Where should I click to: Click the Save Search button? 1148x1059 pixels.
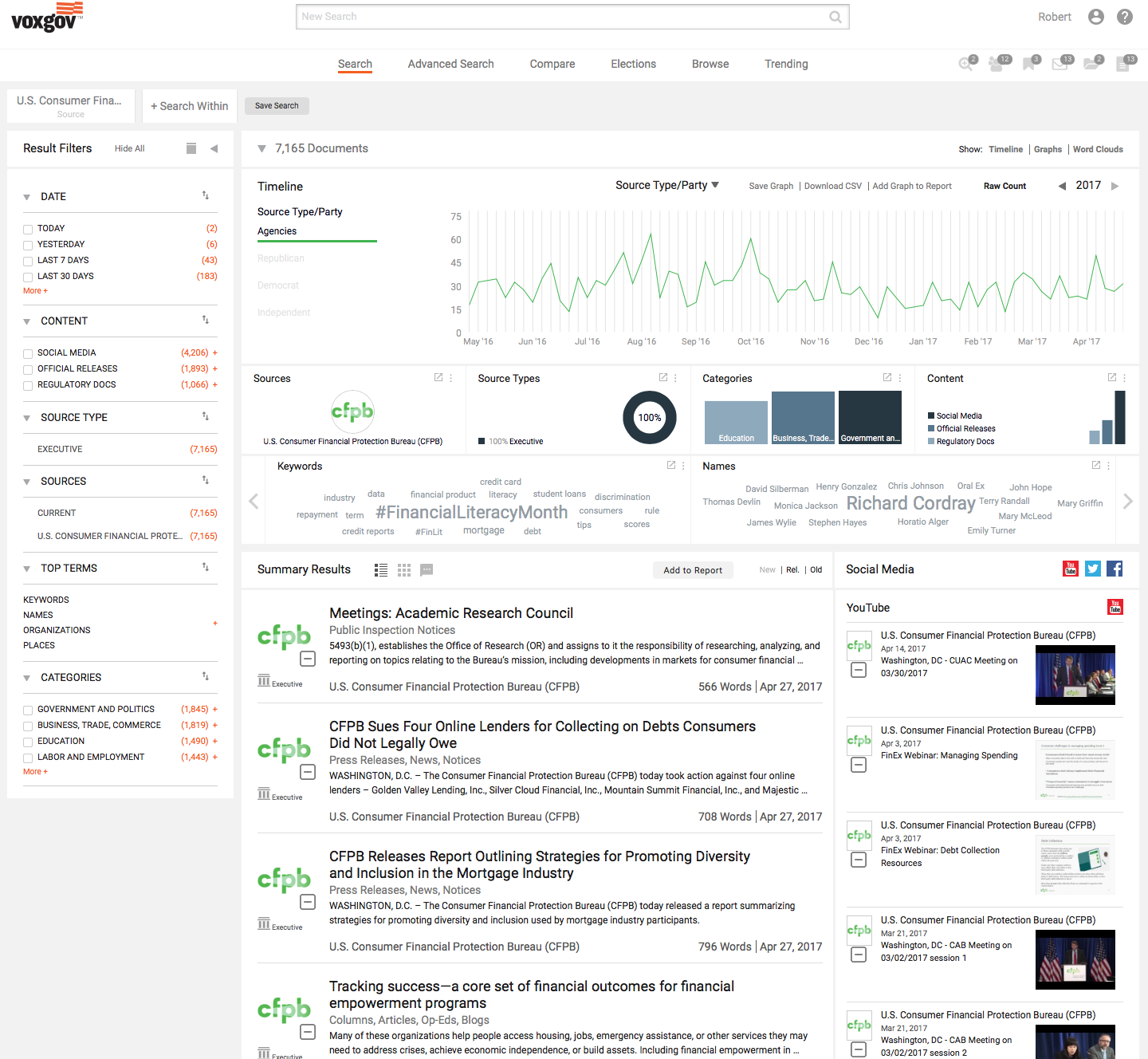point(277,105)
